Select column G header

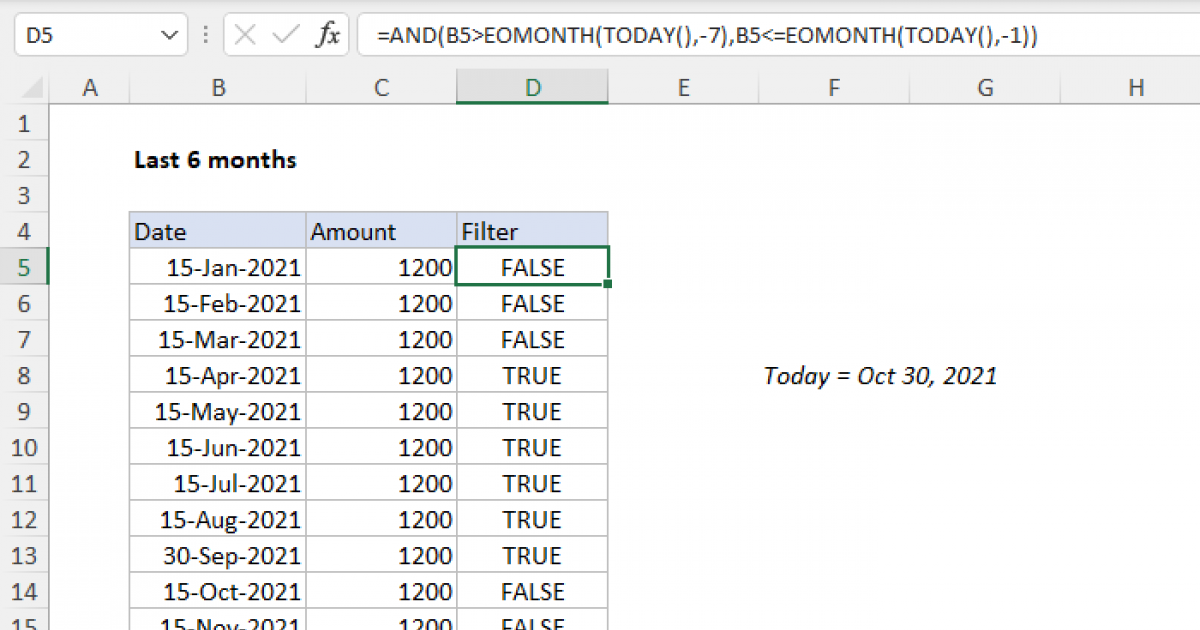pos(985,88)
